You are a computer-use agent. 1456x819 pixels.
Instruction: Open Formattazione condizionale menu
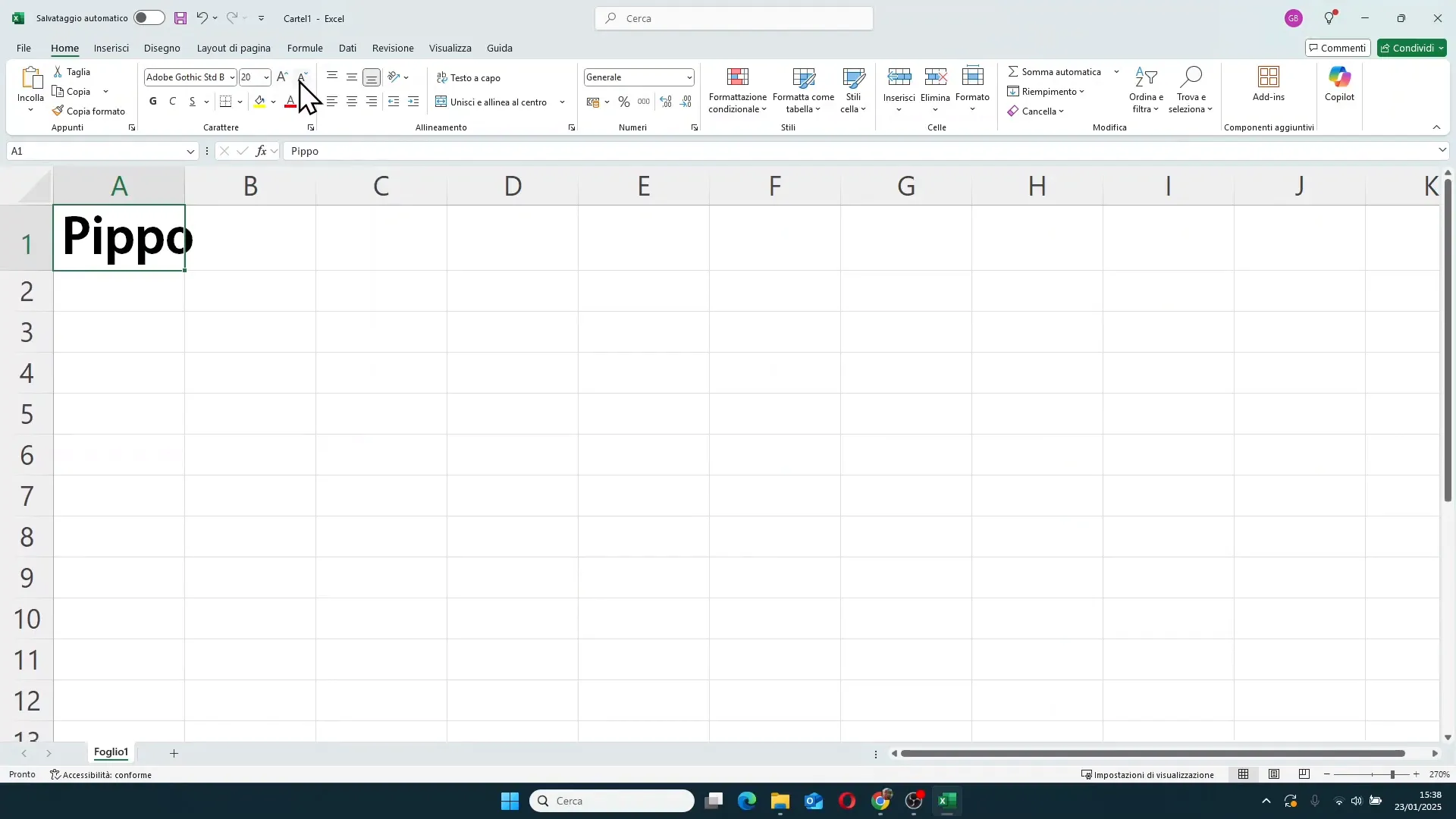click(738, 90)
